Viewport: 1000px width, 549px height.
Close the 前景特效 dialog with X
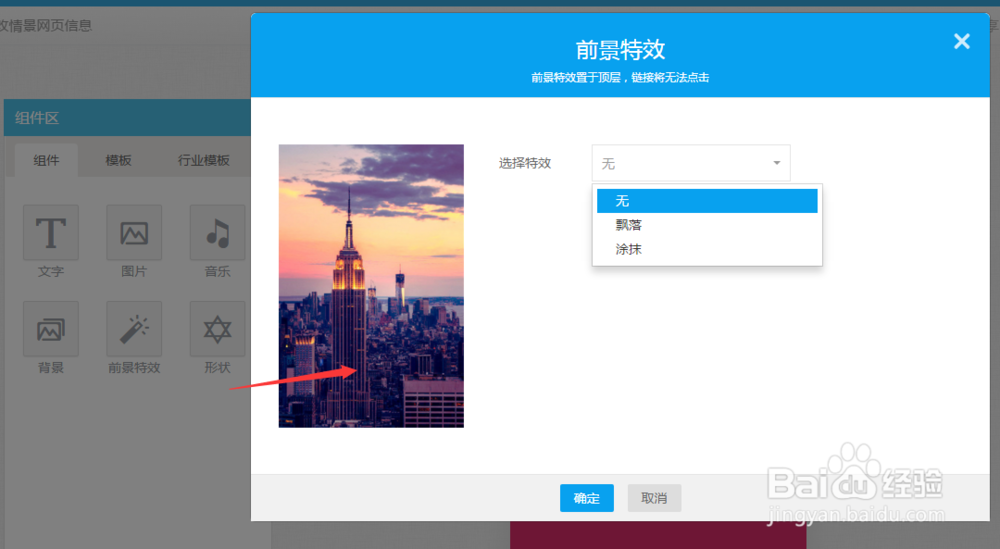(962, 41)
